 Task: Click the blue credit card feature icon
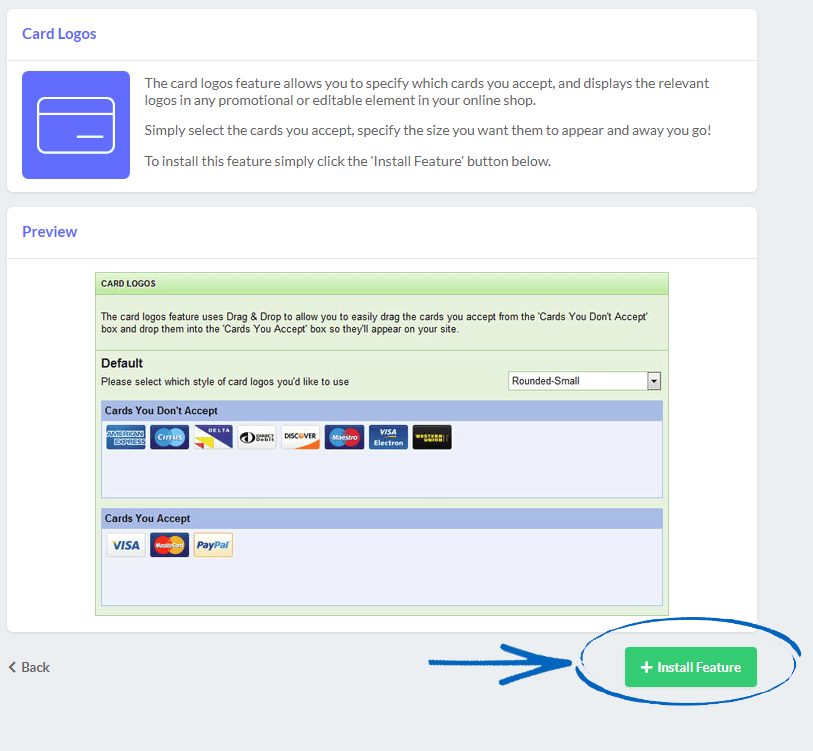tap(75, 125)
